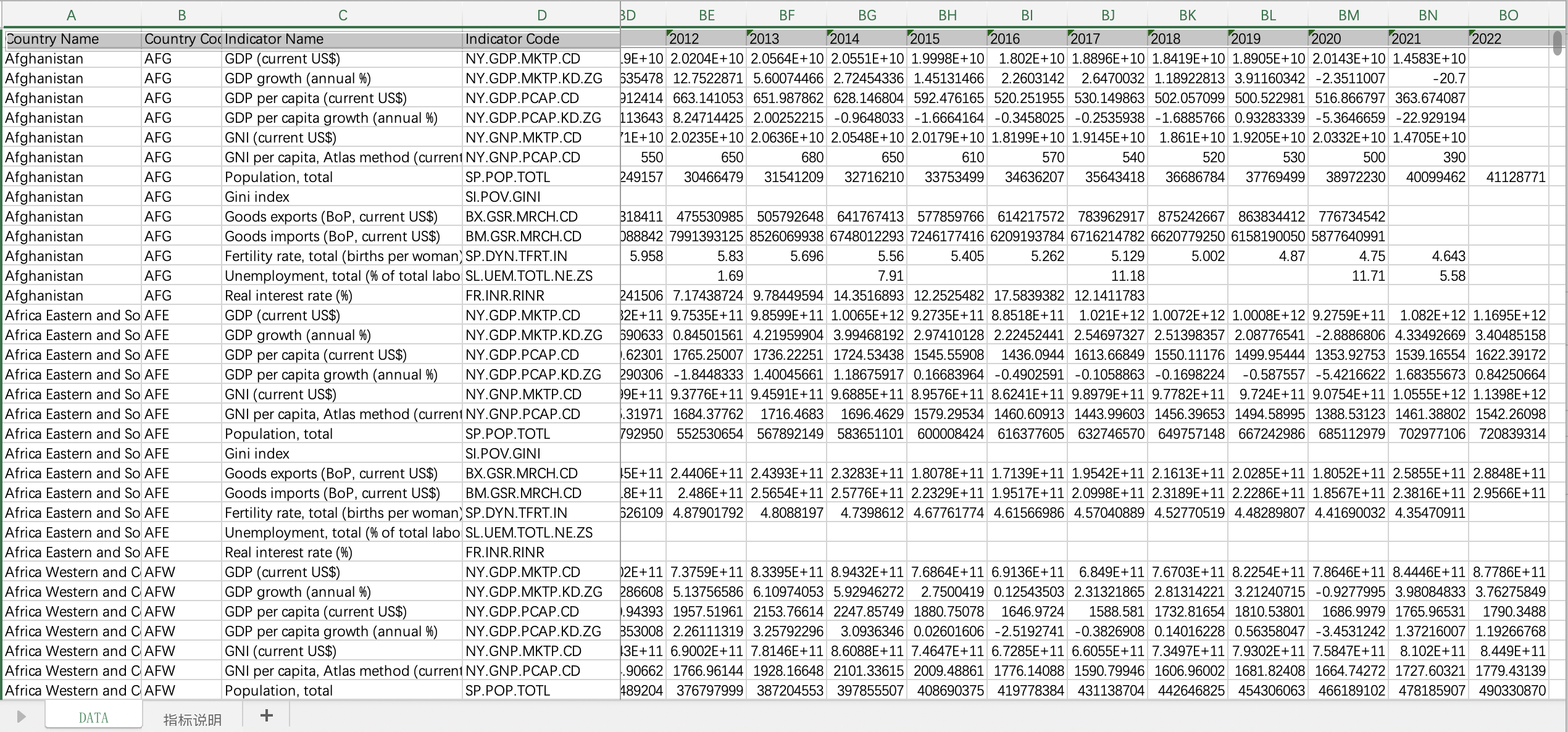
Task: Select cell with value 11.18
Action: [x=1107, y=276]
